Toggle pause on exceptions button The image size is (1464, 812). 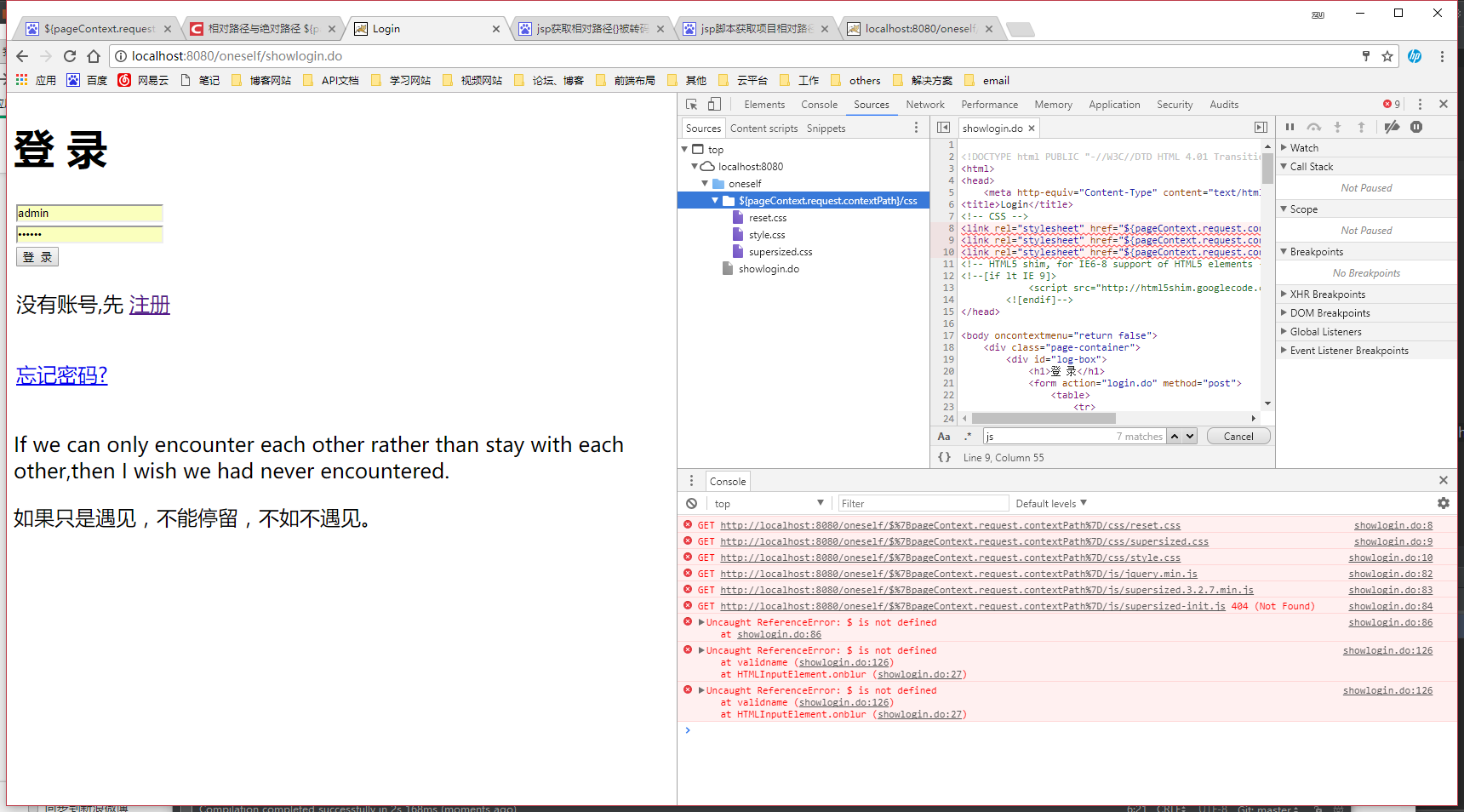(1416, 128)
